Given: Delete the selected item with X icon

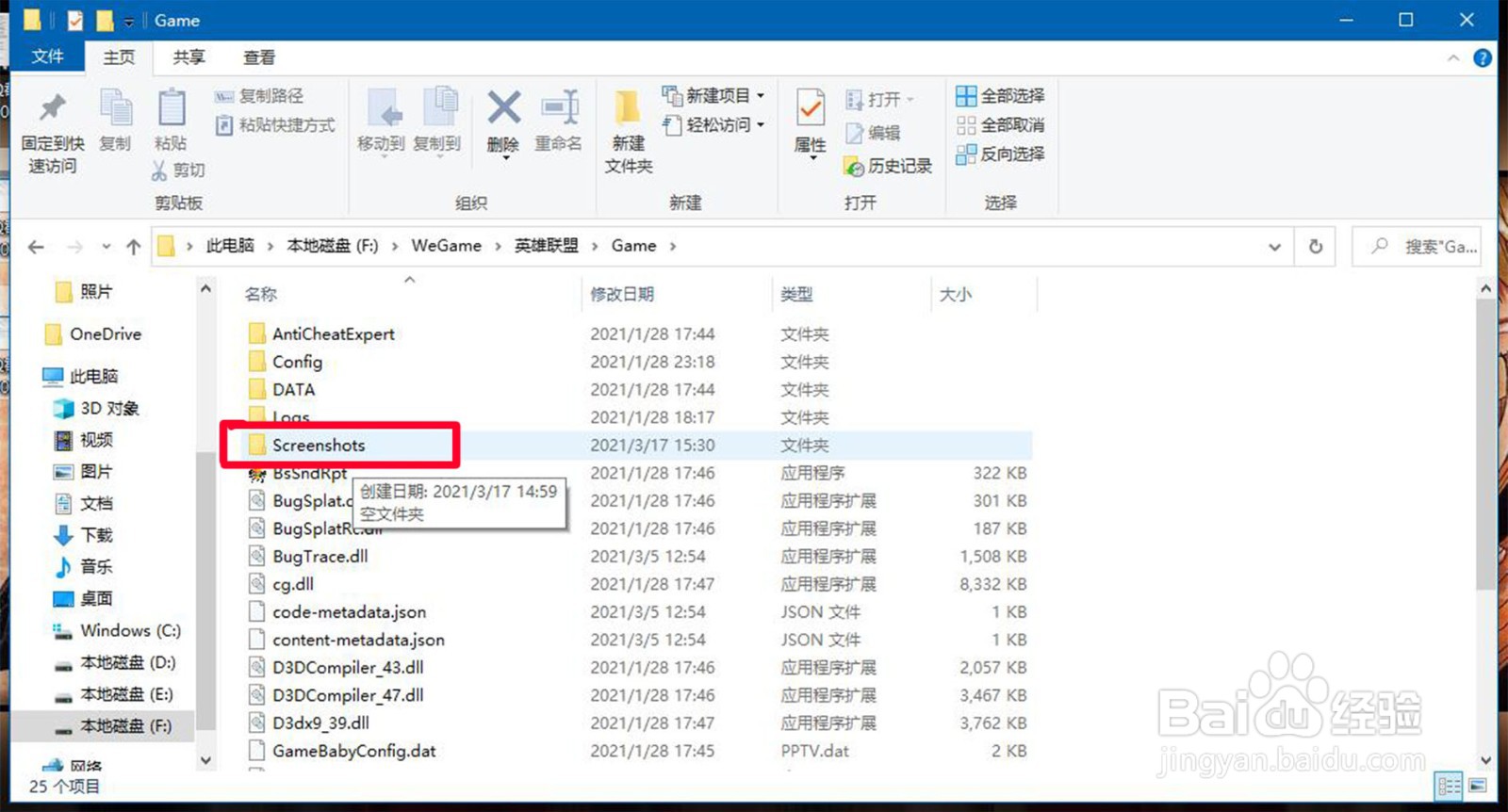Looking at the screenshot, I should [503, 122].
